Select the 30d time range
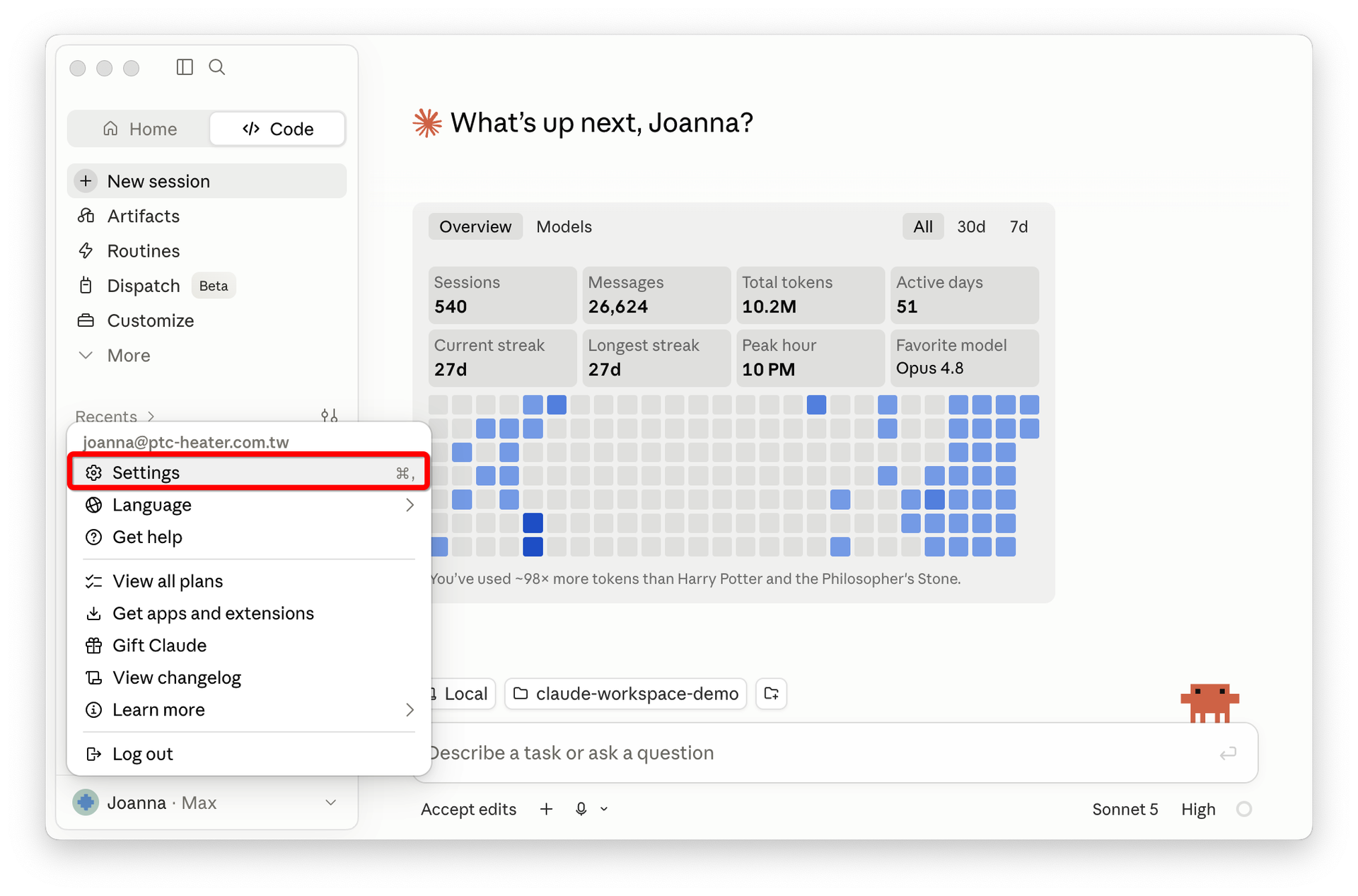This screenshot has width=1358, height=896. point(971,226)
